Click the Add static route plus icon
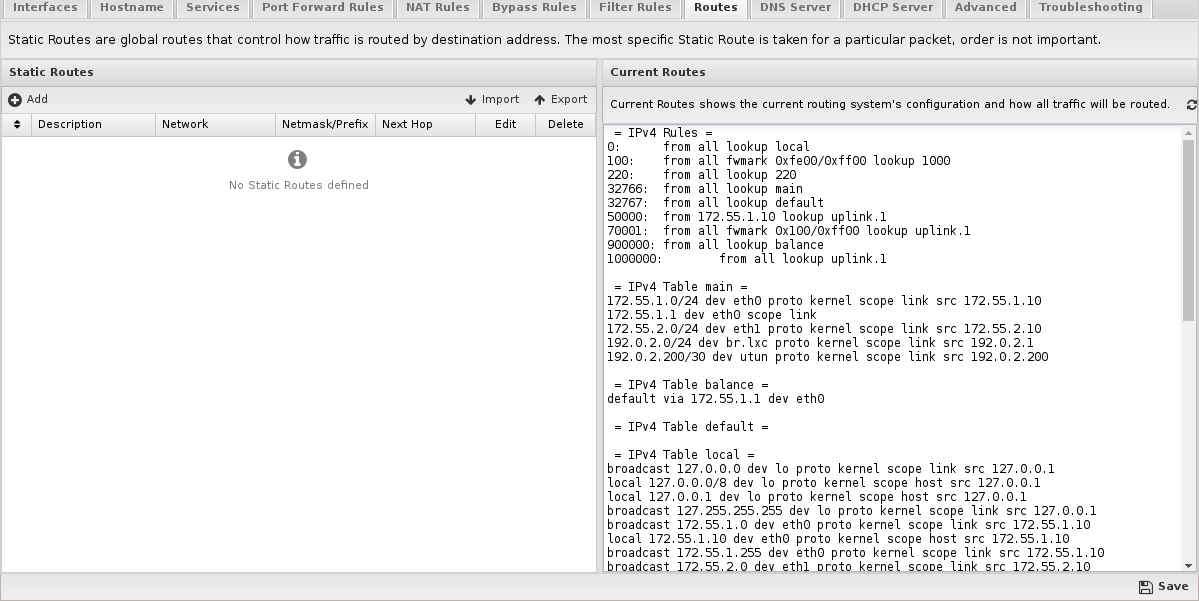The width and height of the screenshot is (1199, 601). pyautogui.click(x=15, y=100)
